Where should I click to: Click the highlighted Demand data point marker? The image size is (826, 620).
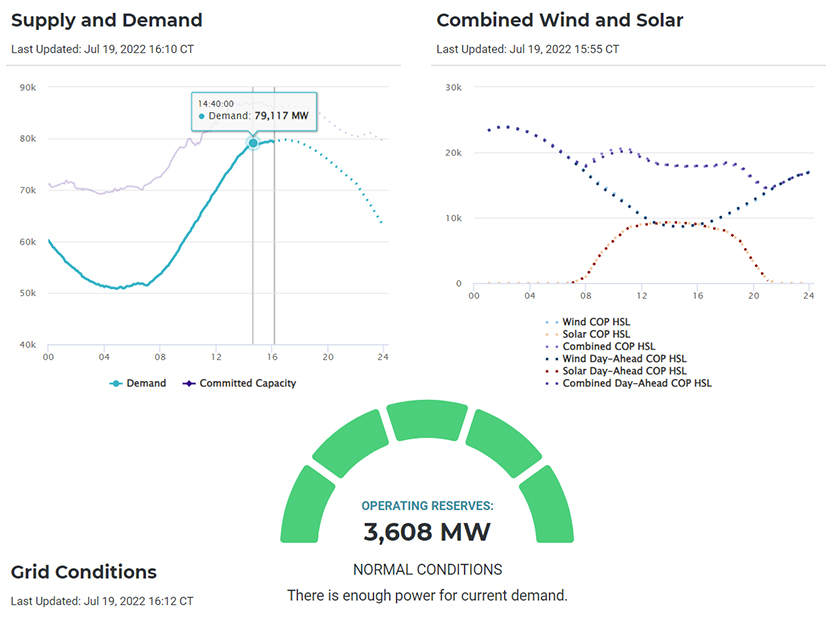[x=253, y=143]
